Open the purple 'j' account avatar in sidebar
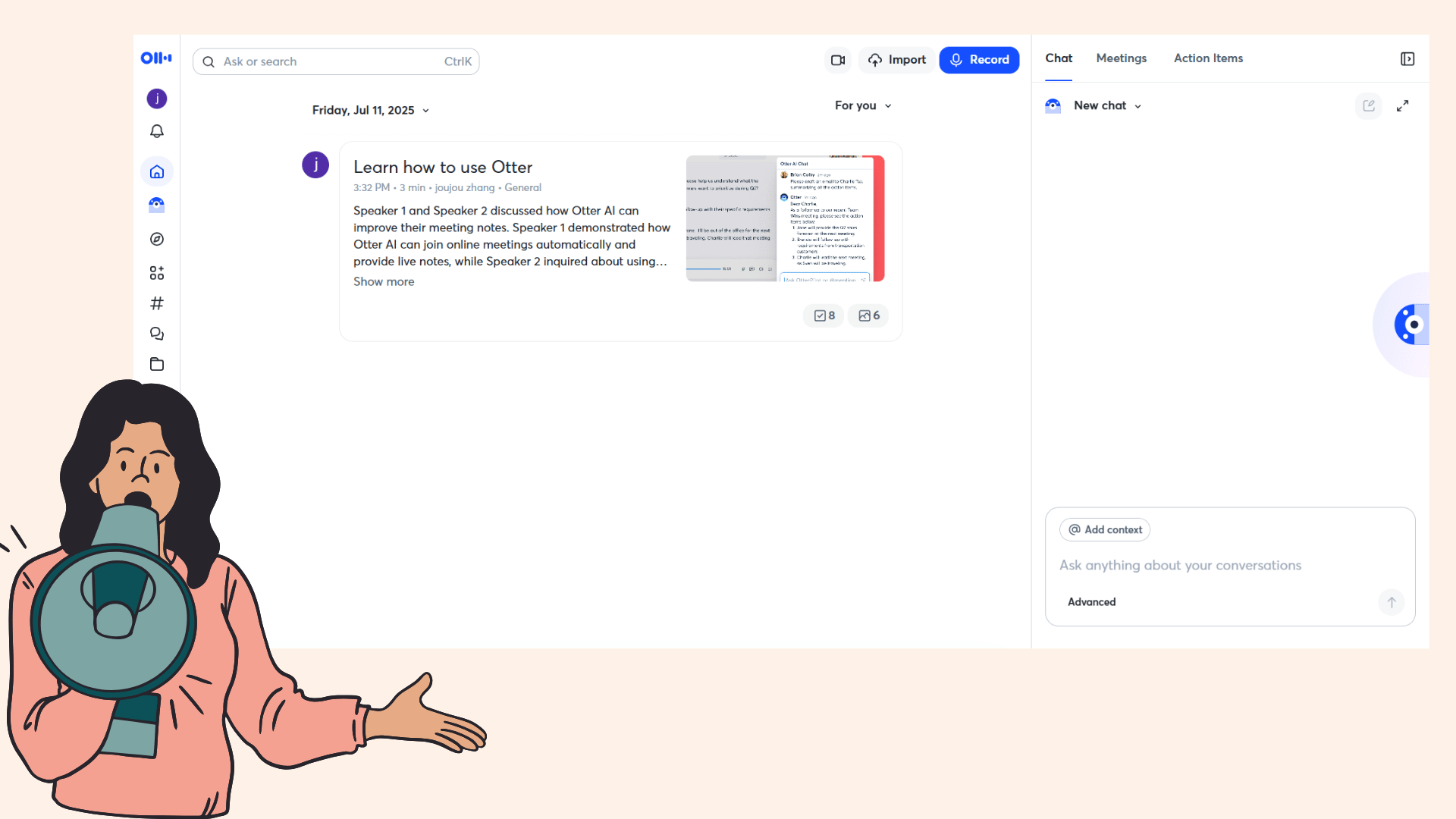The image size is (1456, 819). pos(157,99)
